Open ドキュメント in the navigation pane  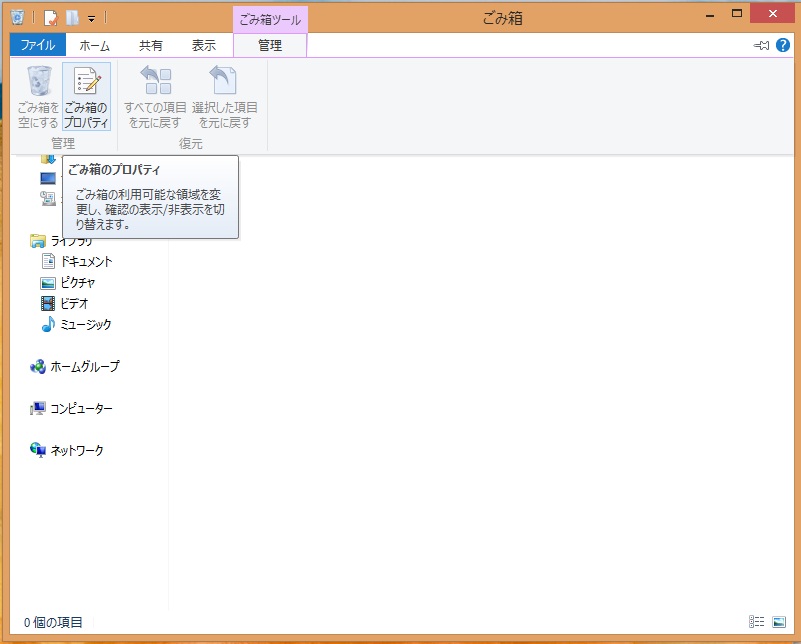click(86, 261)
